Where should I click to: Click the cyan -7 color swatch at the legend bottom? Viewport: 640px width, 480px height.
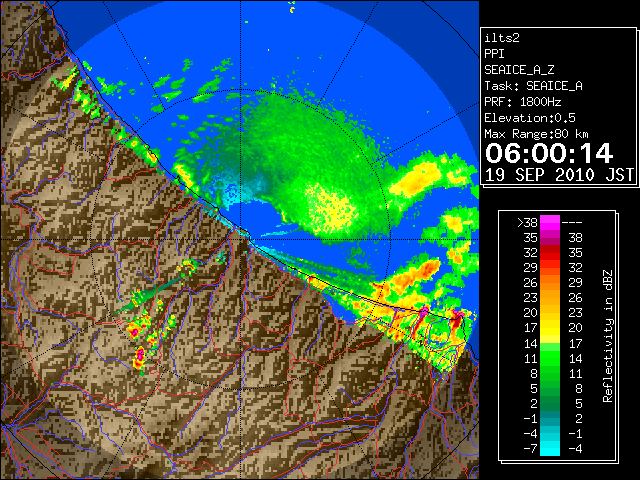click(550, 449)
